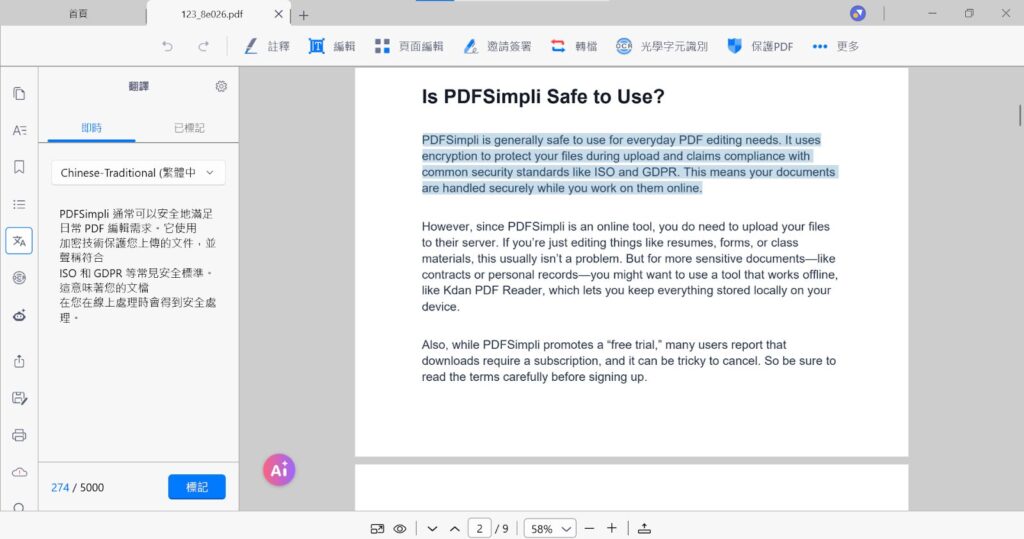Go to previous page up chevron
Screen dimensions: 1024x539
(x=455, y=529)
